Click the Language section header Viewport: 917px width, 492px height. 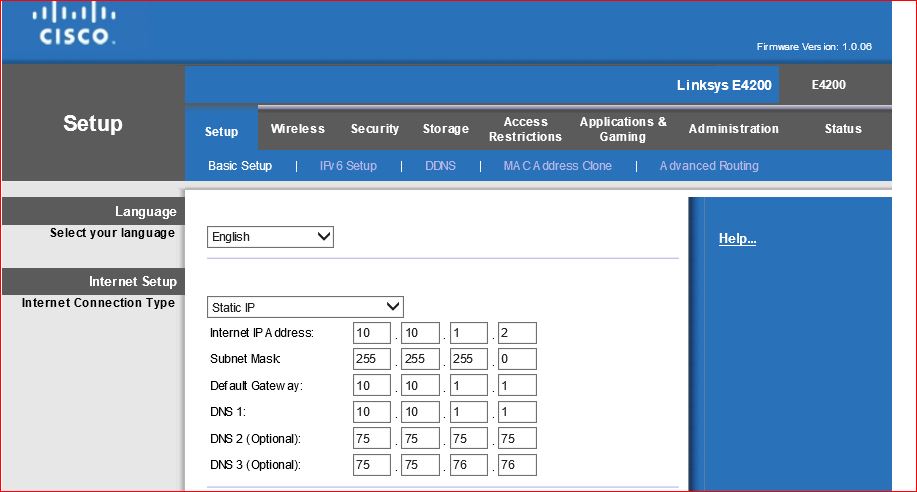pos(146,211)
